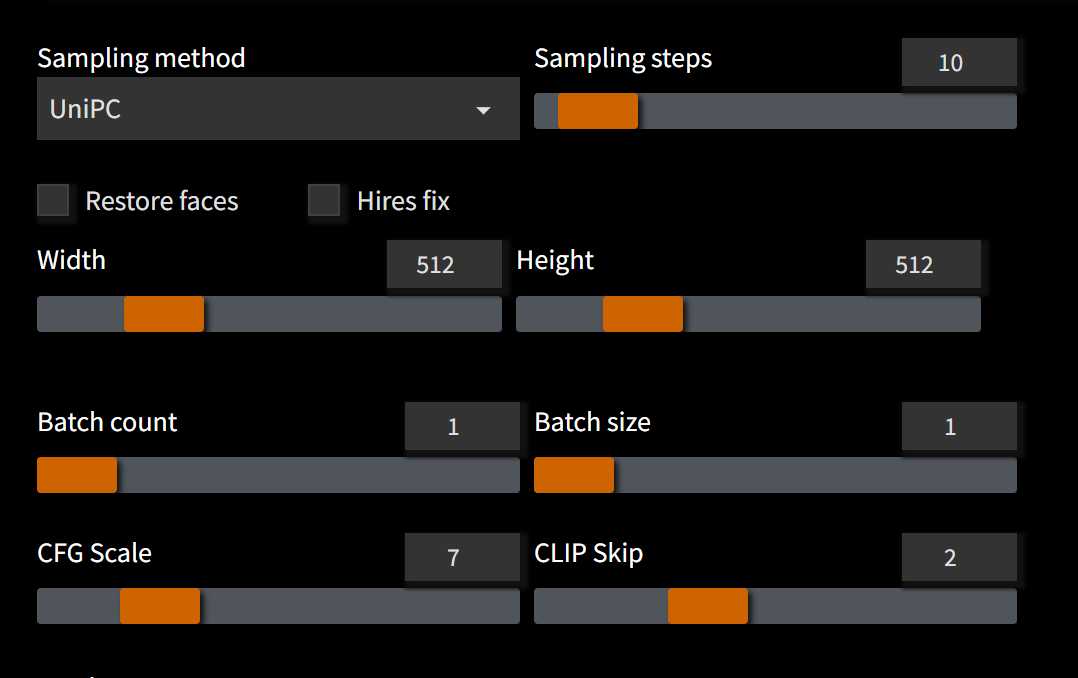Click the orange CFG Scale slider handle
Image resolution: width=1078 pixels, height=678 pixels.
pos(160,606)
